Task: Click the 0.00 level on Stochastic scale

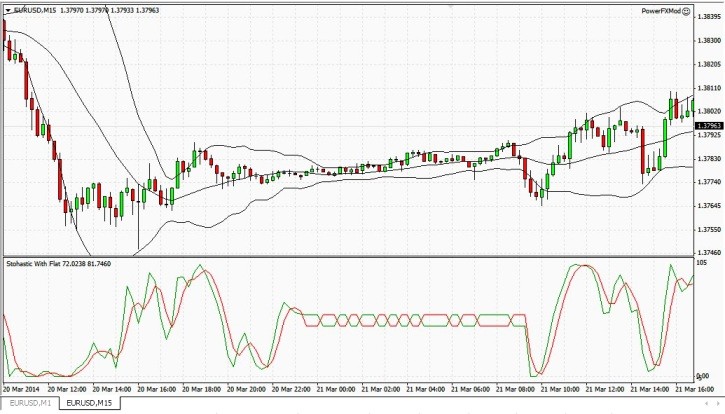Action: click(x=702, y=375)
